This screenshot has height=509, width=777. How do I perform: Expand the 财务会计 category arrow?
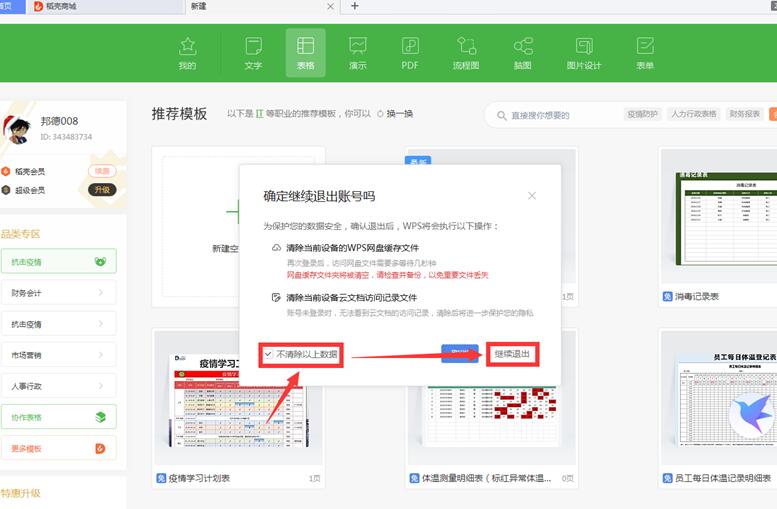pos(101,292)
